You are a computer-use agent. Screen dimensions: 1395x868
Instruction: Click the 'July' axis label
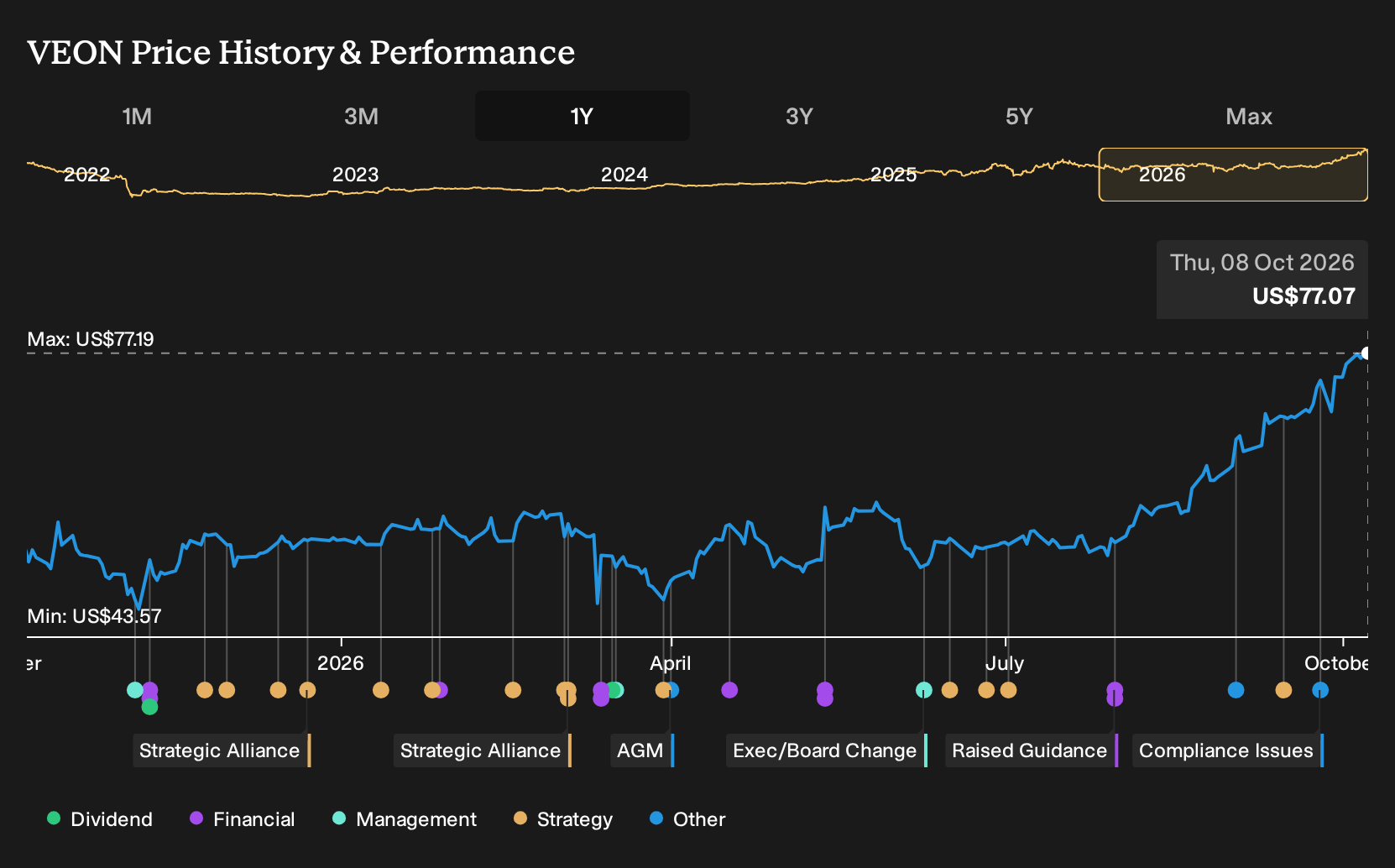tap(1005, 663)
